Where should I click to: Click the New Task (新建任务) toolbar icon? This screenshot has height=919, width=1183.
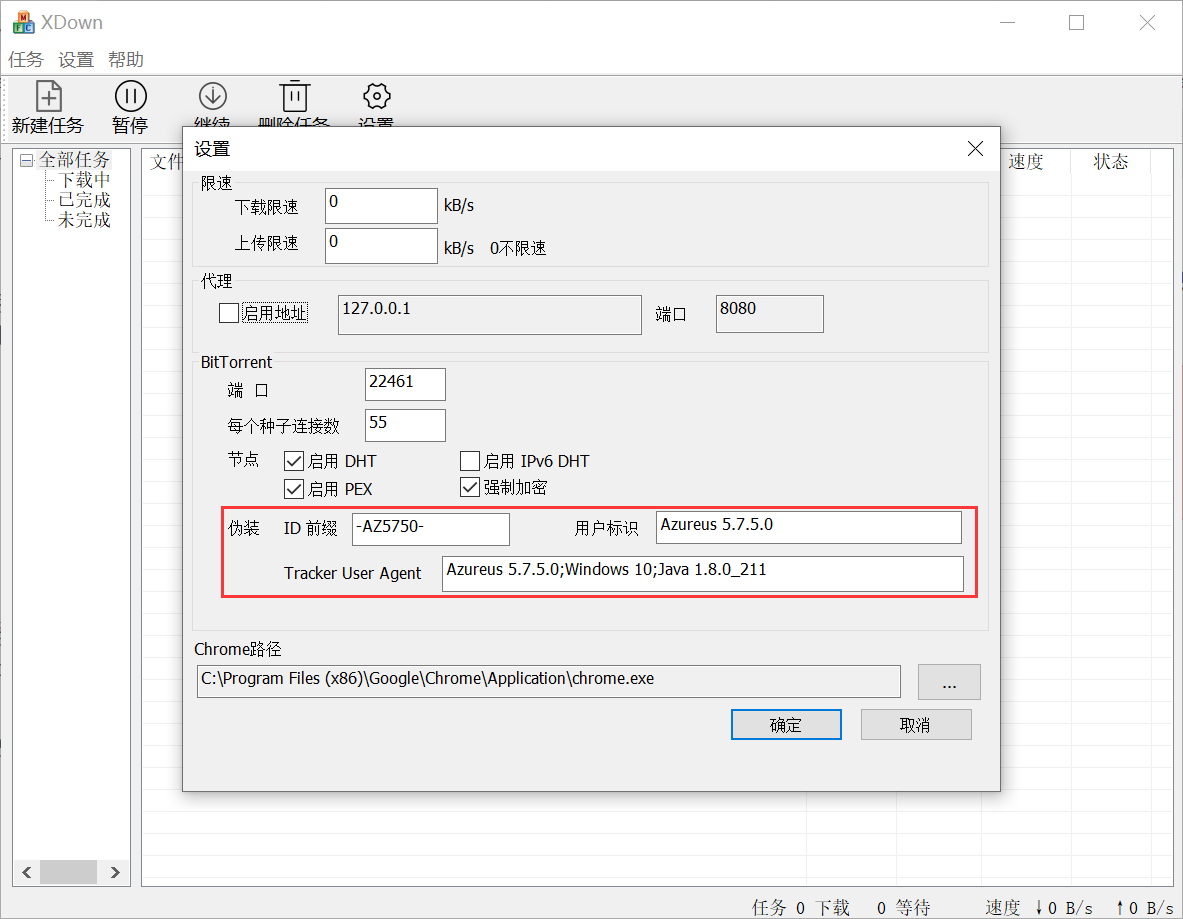pos(48,97)
